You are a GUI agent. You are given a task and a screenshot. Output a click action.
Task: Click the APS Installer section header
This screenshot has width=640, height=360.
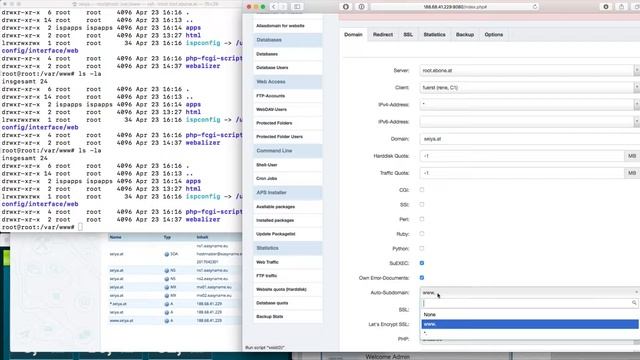[x=288, y=193]
